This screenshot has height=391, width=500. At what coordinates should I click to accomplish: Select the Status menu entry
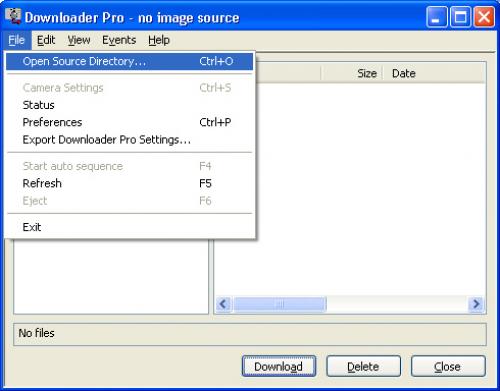pos(130,105)
